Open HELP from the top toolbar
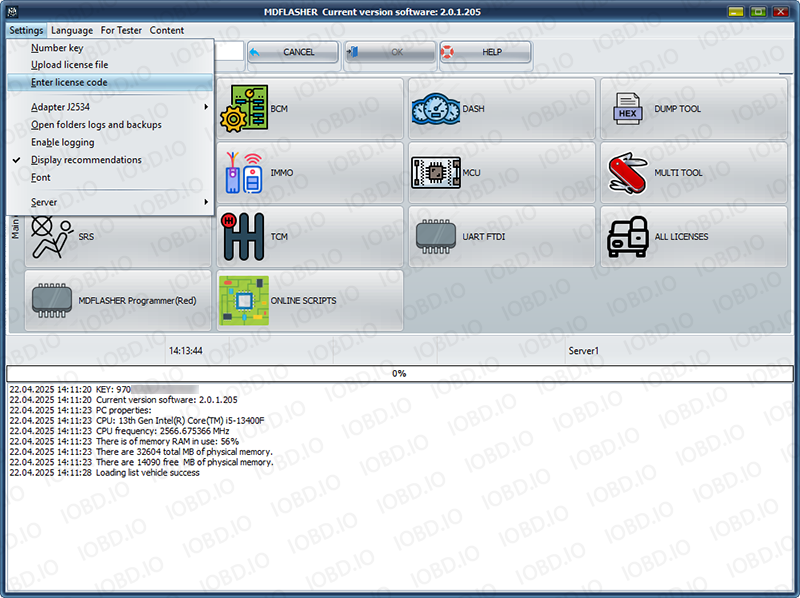The width and height of the screenshot is (800, 598). coord(486,51)
